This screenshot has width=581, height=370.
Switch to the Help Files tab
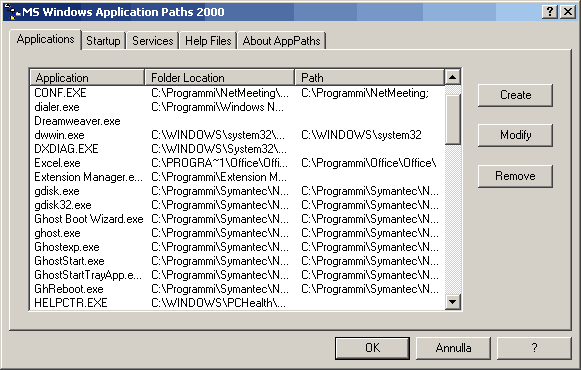[x=208, y=41]
